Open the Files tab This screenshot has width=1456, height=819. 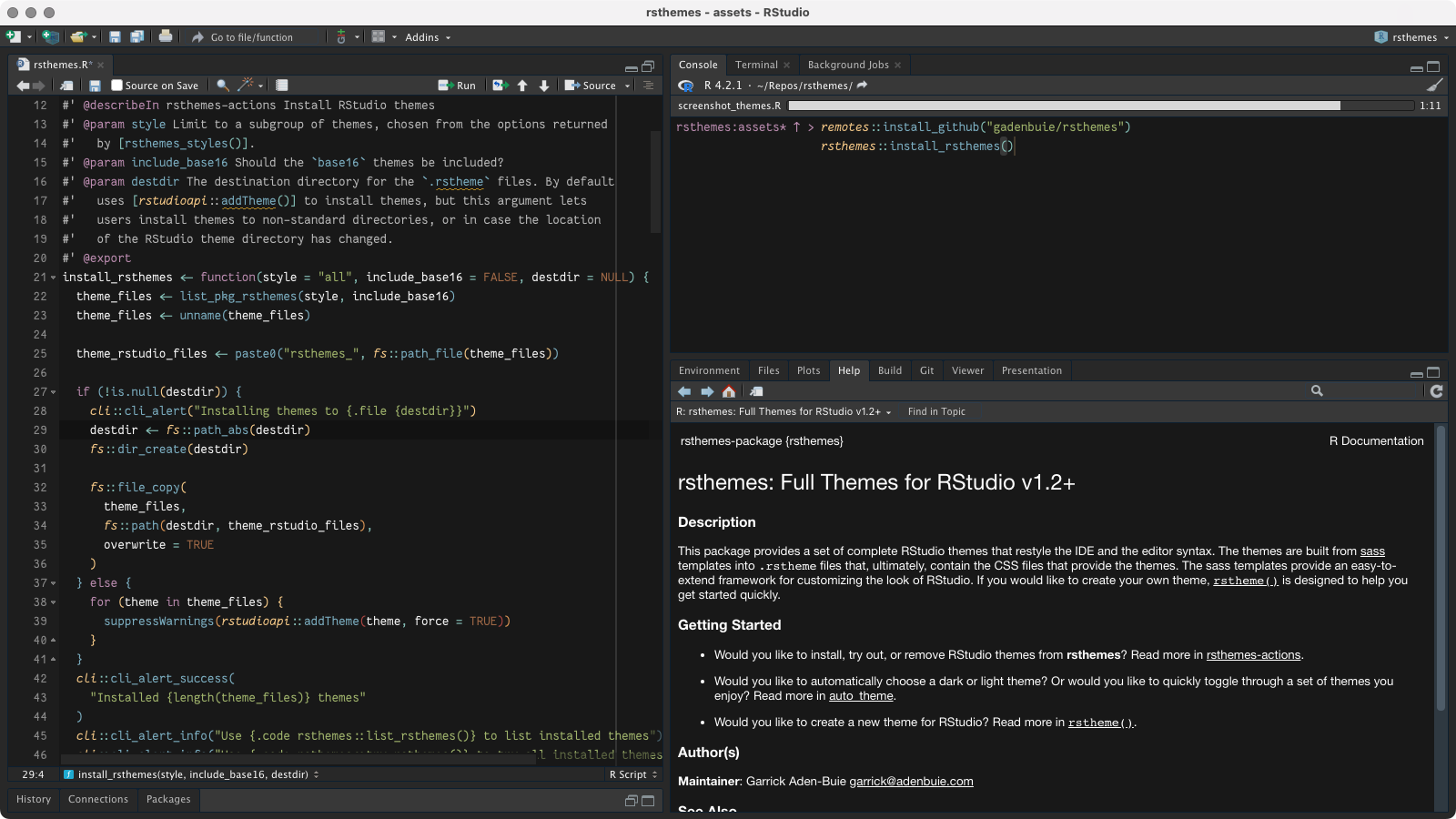(769, 370)
